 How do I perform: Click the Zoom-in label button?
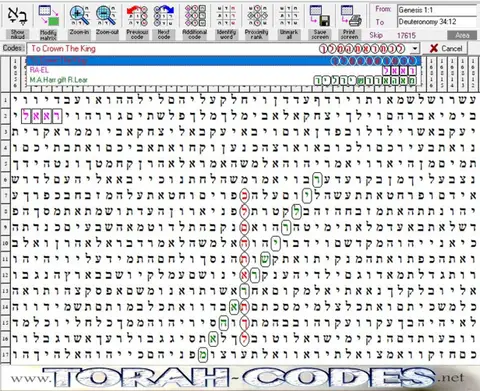pos(79,34)
